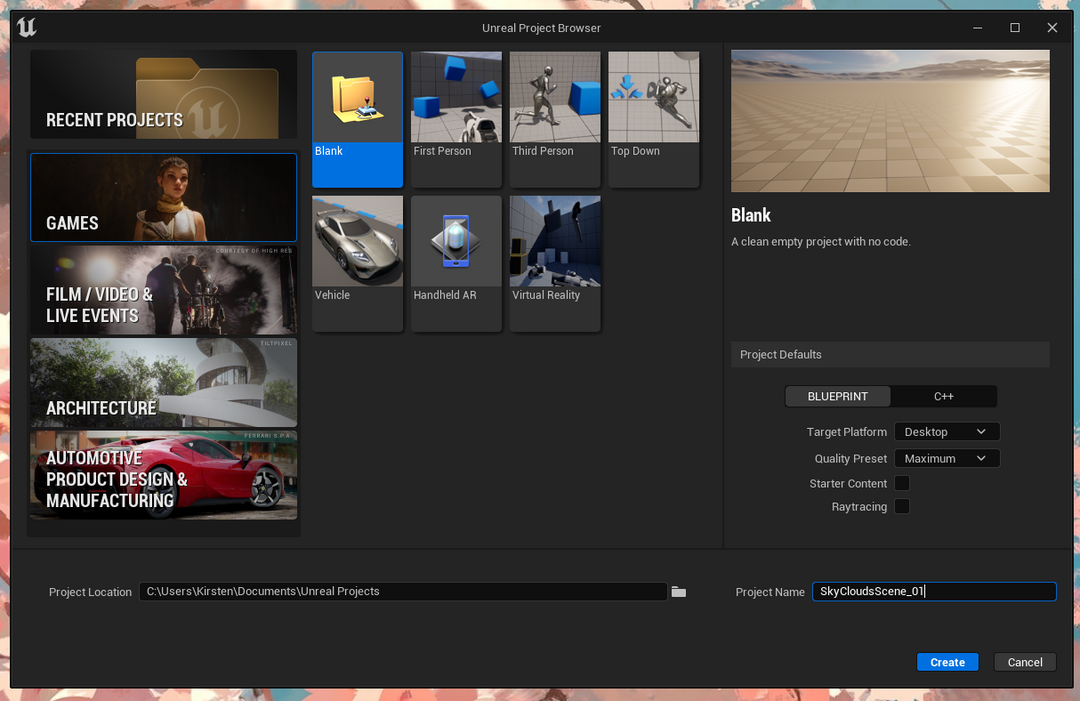Toggle the Raytracing checkbox
This screenshot has width=1080, height=701.
click(902, 507)
